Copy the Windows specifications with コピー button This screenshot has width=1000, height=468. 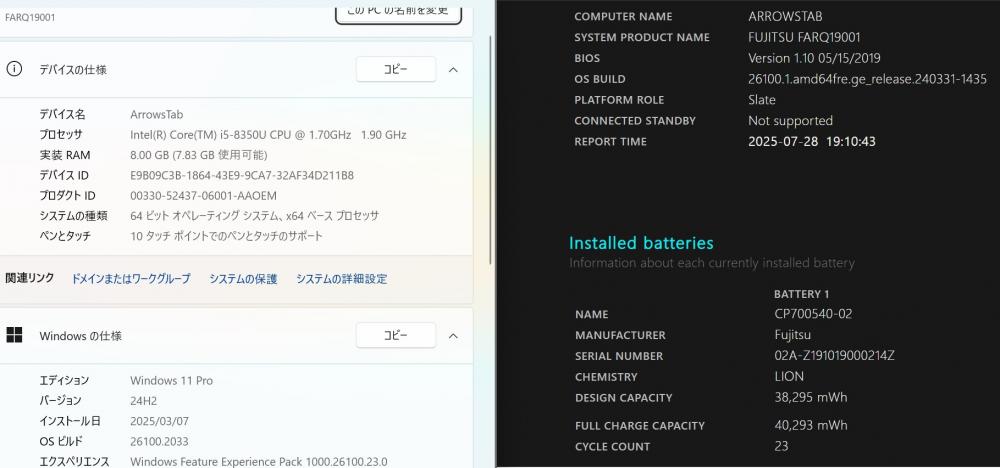[x=395, y=335]
